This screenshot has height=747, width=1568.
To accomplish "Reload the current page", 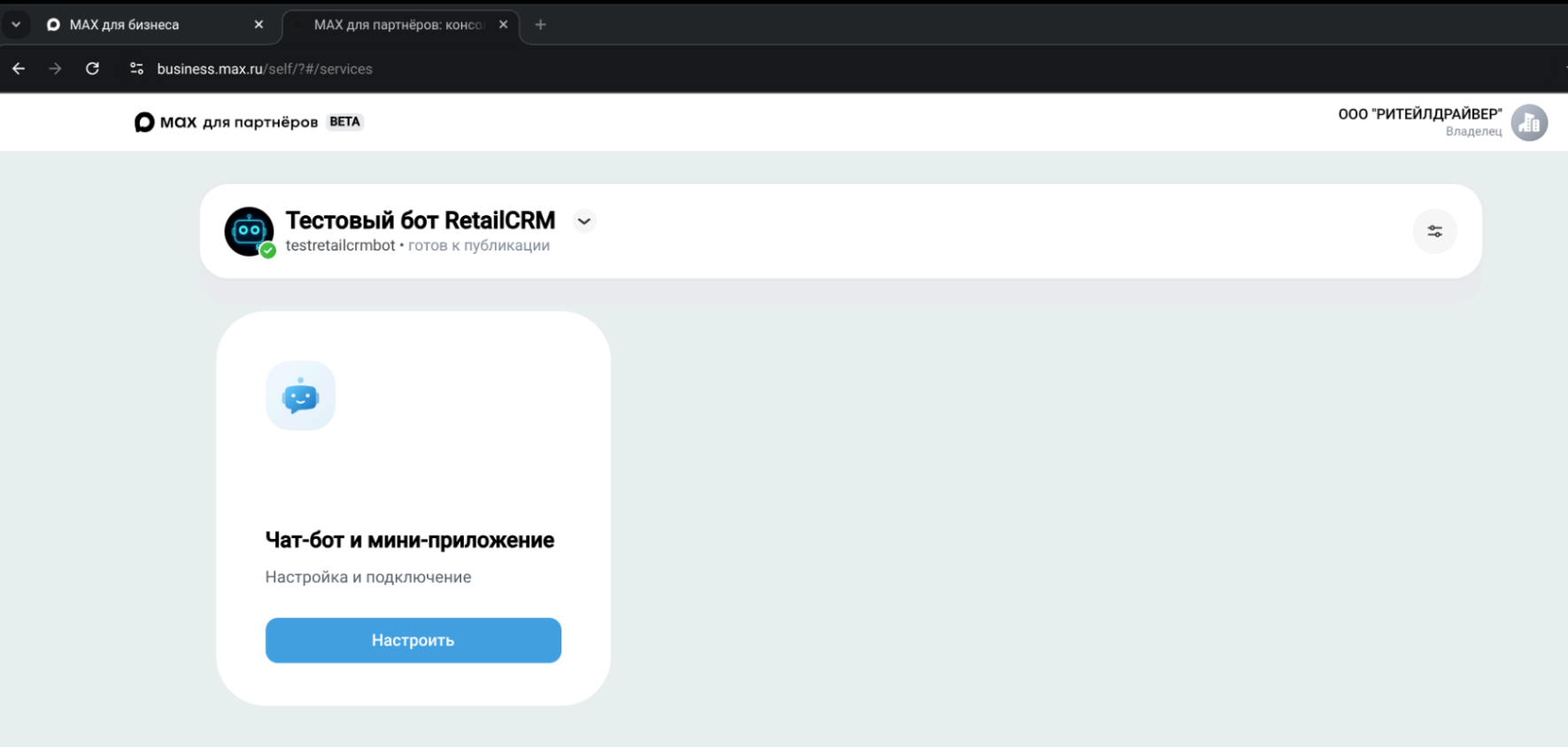I will click(92, 69).
